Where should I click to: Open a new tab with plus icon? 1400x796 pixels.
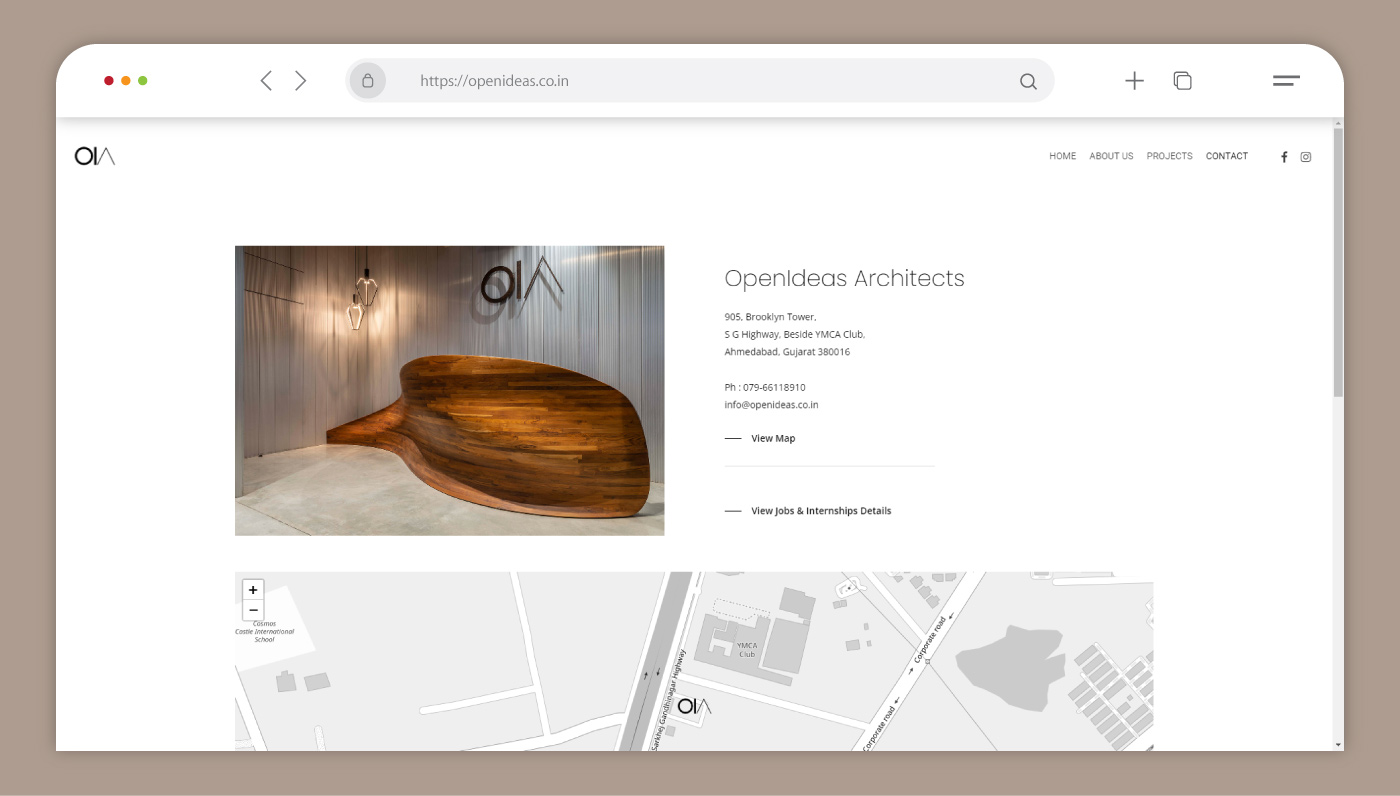coord(1134,81)
